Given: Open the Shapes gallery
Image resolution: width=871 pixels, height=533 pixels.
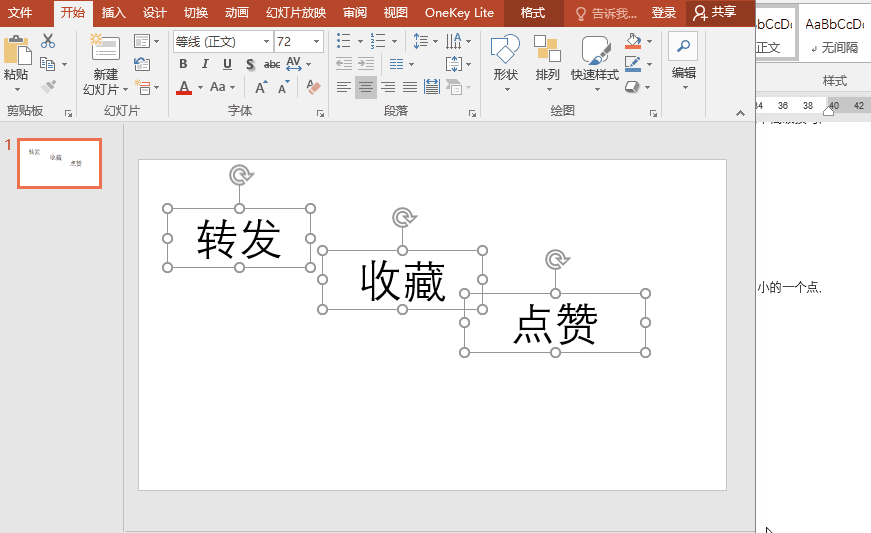Looking at the screenshot, I should click(505, 64).
